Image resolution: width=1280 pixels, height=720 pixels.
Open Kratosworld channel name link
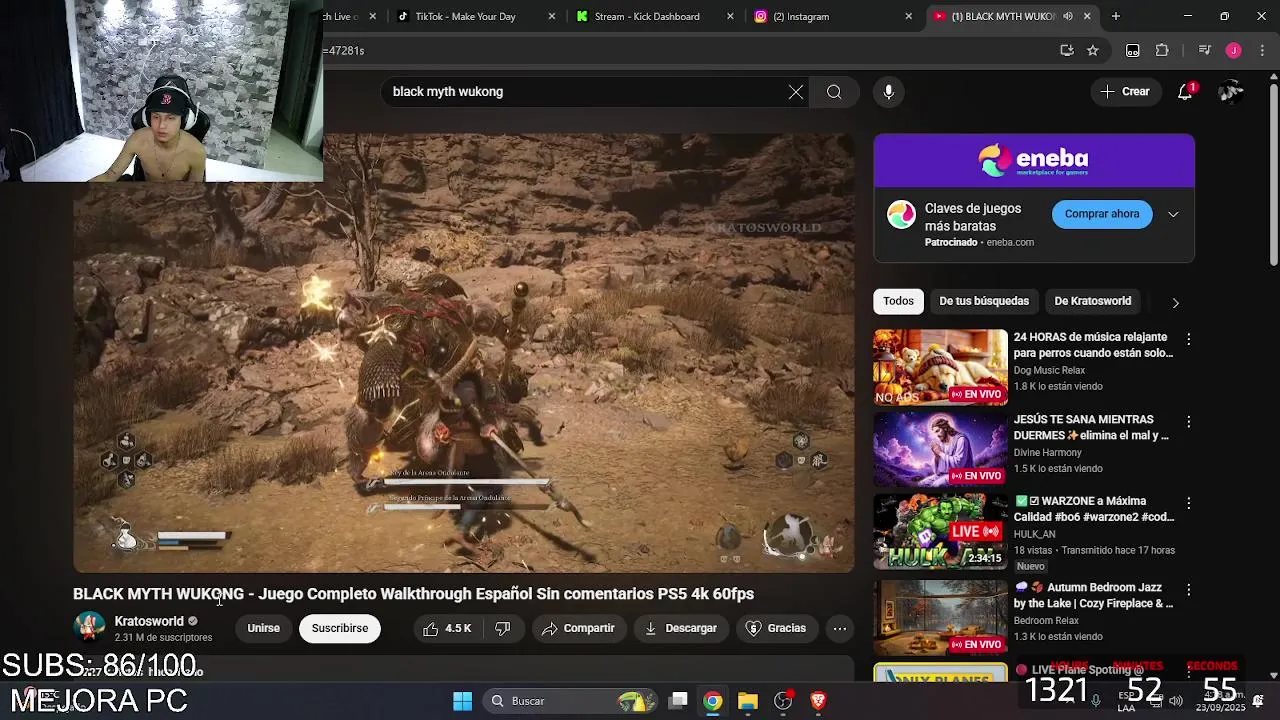[149, 621]
